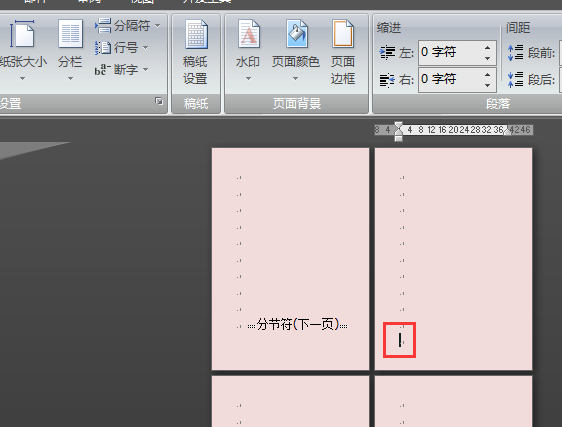Expand the 分隔符 breaks dropdown arrow
This screenshot has height=427, width=562.
158,26
